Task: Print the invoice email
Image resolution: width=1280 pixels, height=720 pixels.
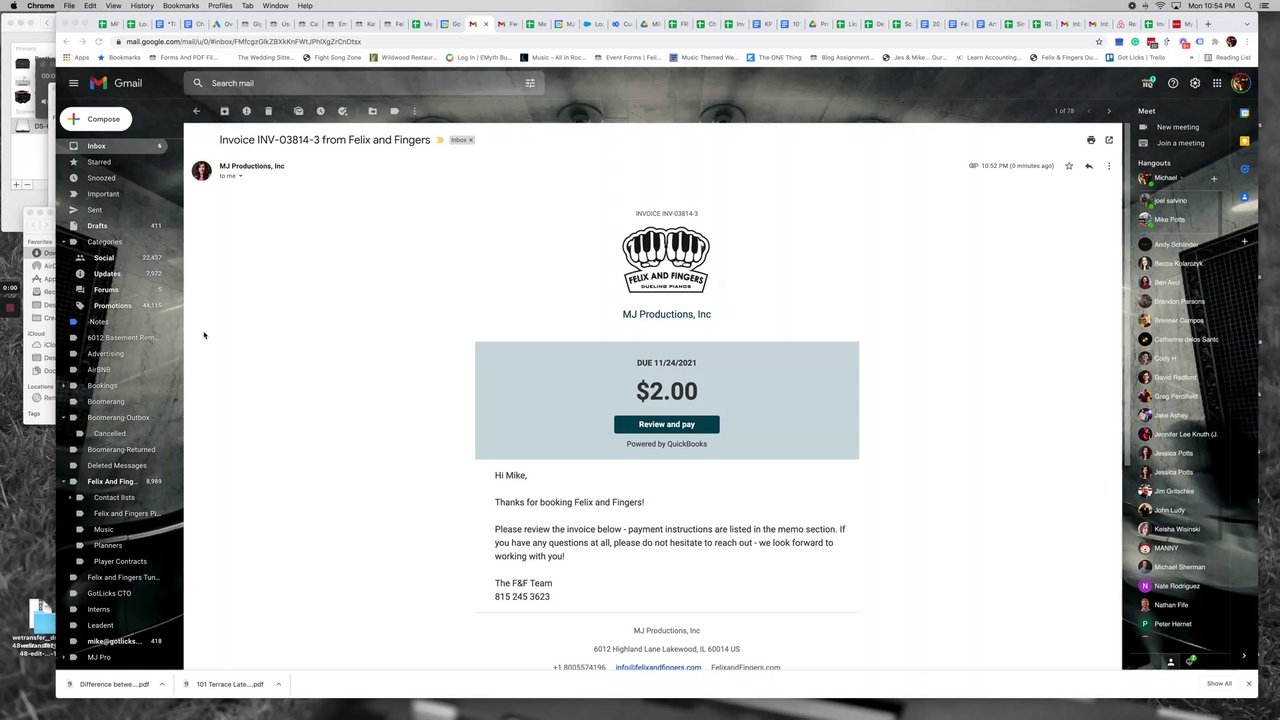Action: click(x=1091, y=140)
